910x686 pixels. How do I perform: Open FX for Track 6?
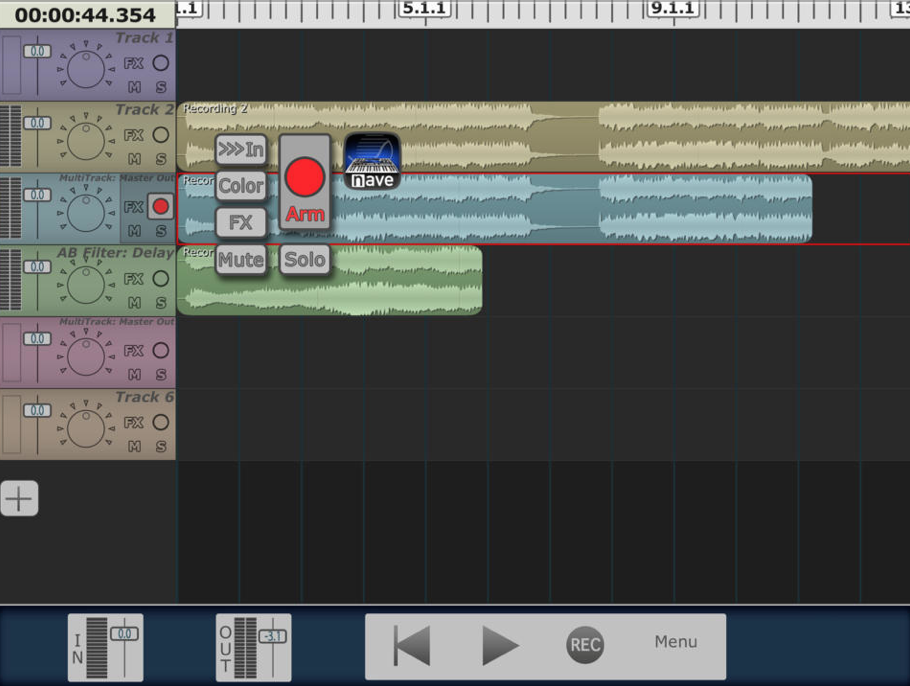pos(133,423)
